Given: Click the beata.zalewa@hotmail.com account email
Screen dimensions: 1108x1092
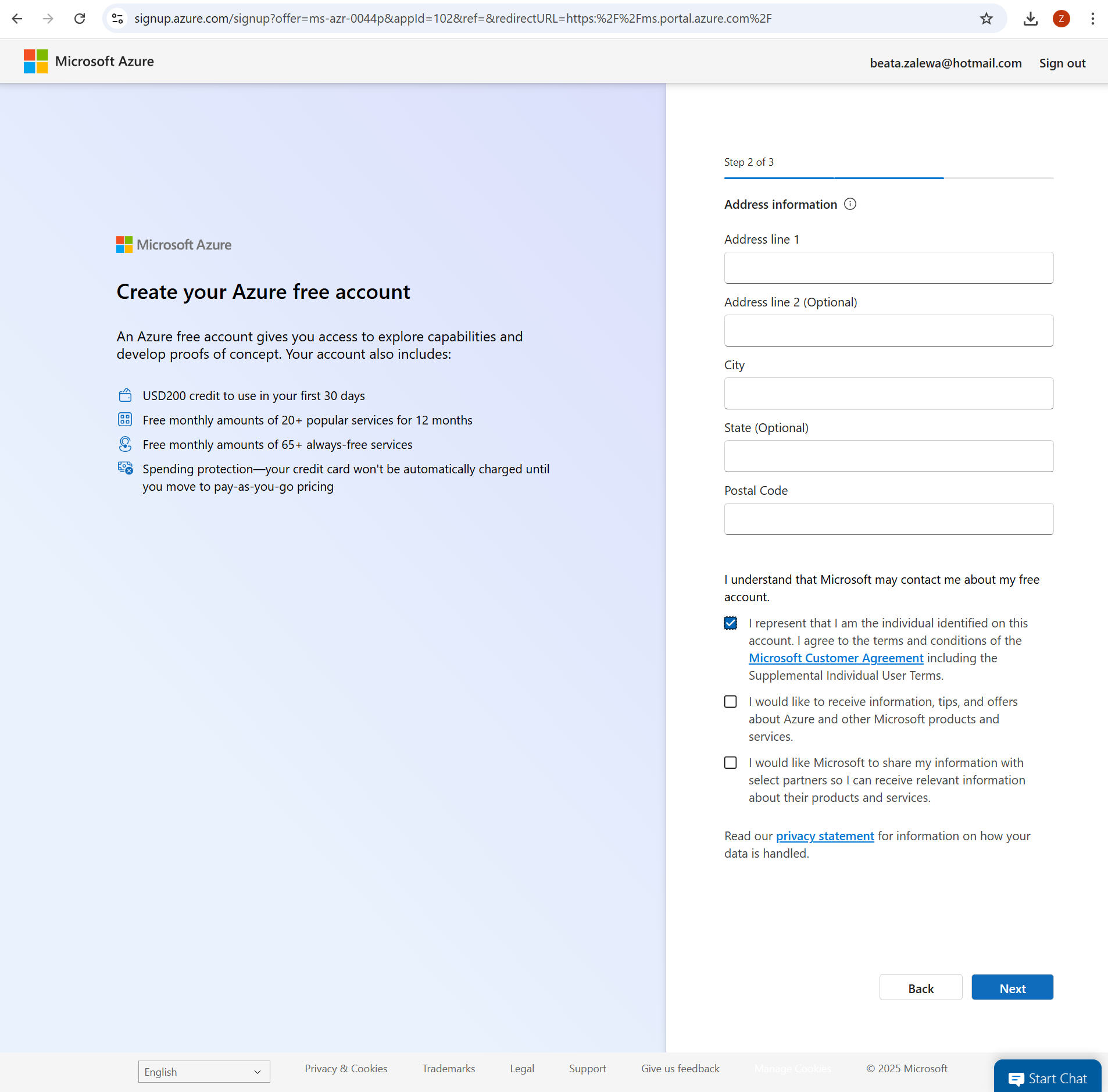Looking at the screenshot, I should pos(946,63).
